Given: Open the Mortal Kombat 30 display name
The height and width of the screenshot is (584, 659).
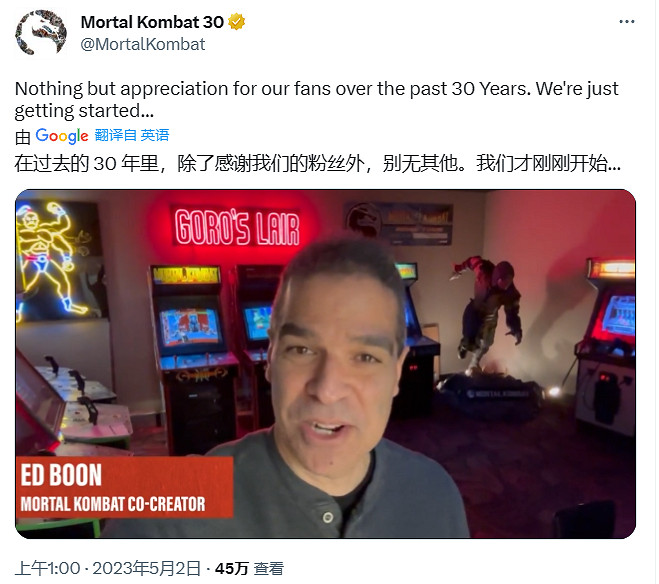Looking at the screenshot, I should [x=152, y=22].
